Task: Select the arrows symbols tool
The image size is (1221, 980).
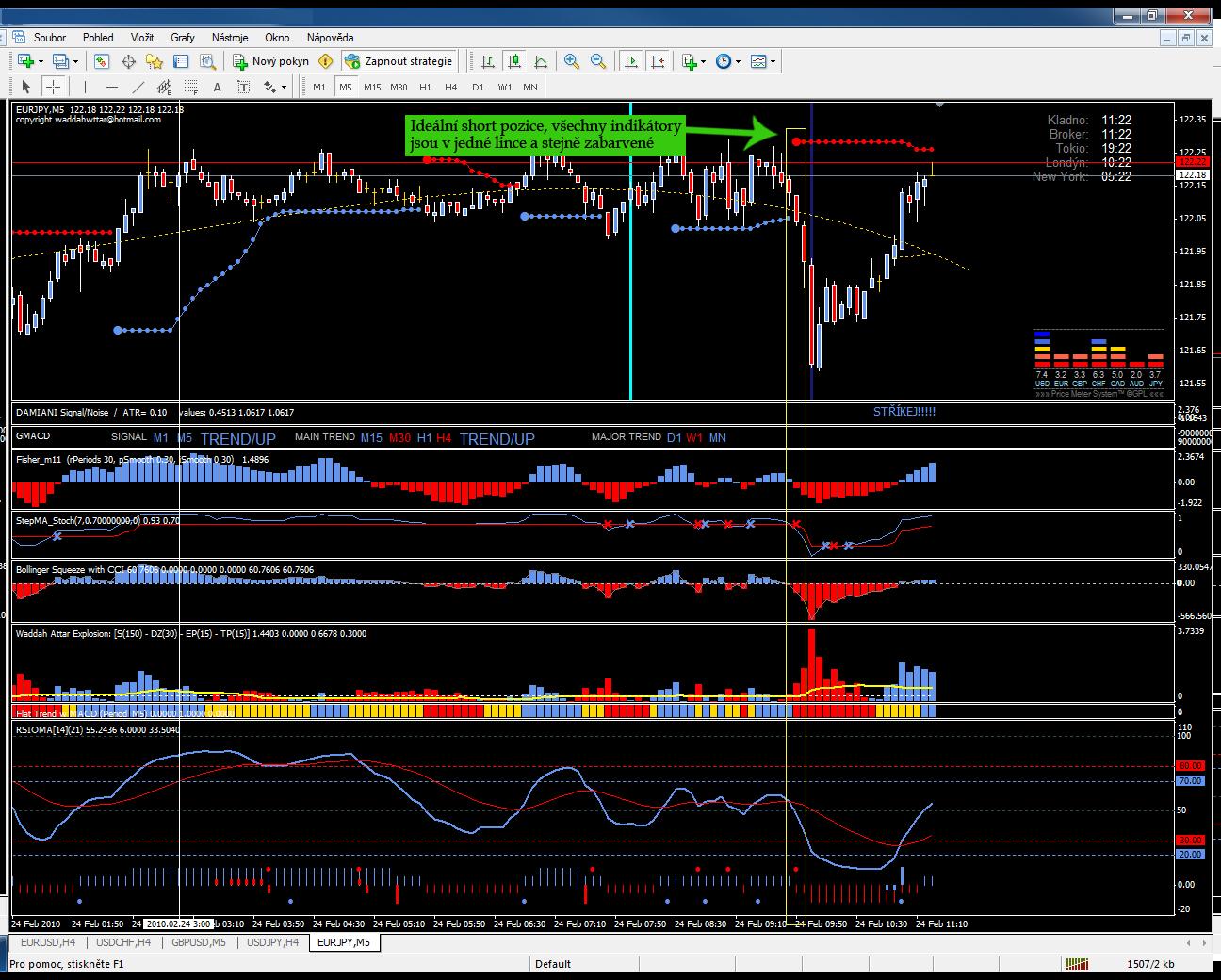Action: pyautogui.click(x=269, y=87)
